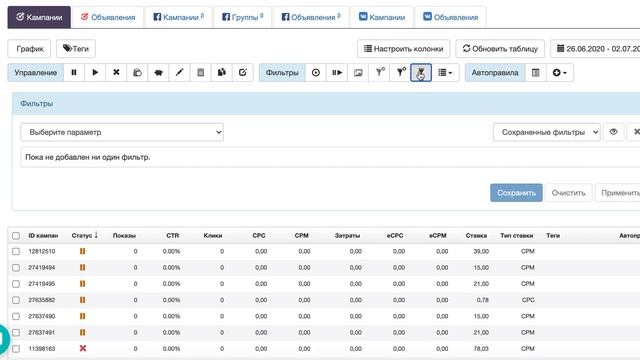640x360 pixels.
Task: Click the Ставка value 0,78
Action: 482,300
